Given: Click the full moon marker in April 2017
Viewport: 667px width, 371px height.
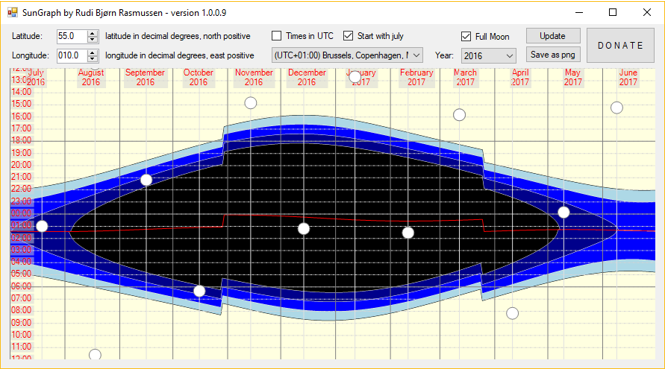Looking at the screenshot, I should click(x=512, y=313).
